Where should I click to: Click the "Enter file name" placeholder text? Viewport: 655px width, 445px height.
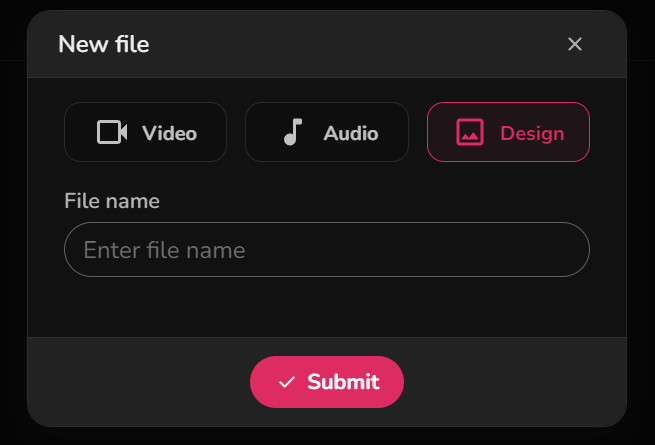tap(164, 250)
